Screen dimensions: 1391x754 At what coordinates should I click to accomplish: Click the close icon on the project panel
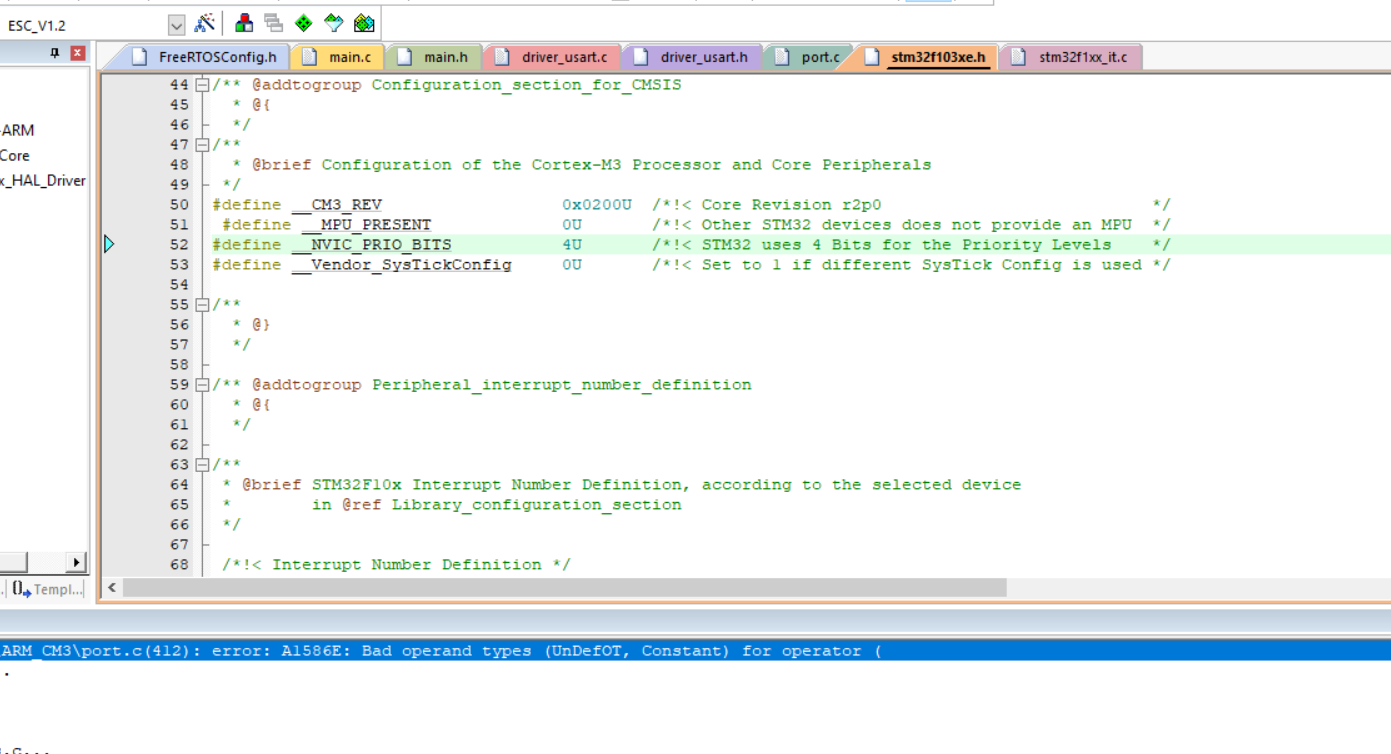(79, 52)
